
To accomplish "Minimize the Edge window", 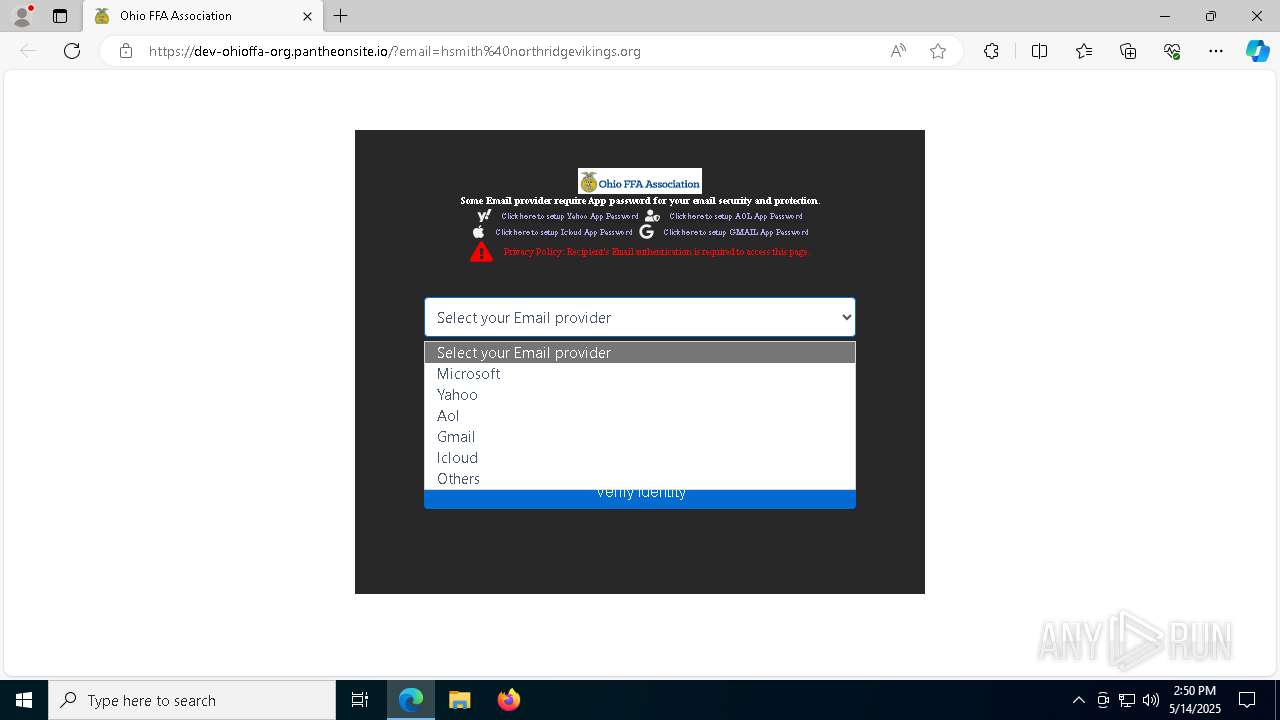I will click(x=1164, y=16).
